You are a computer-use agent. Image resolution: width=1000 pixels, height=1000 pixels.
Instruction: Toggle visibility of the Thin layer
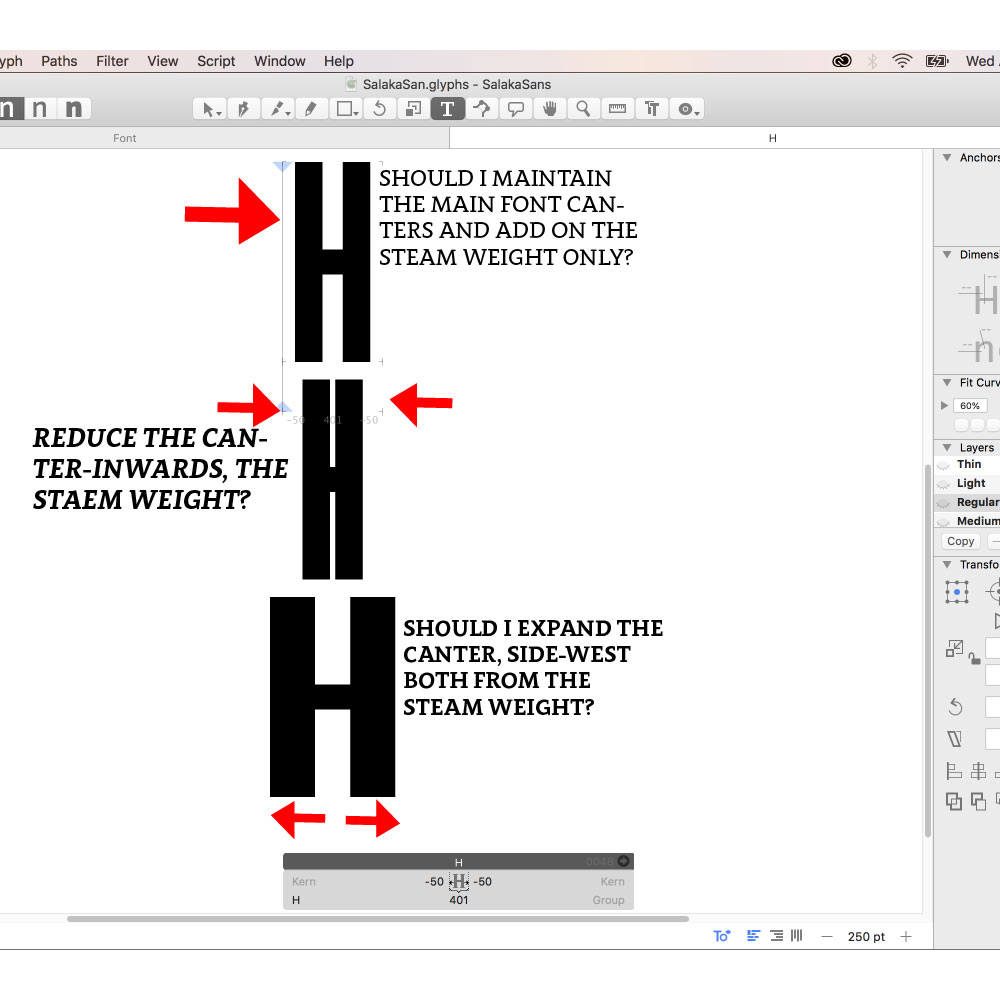pos(943,465)
